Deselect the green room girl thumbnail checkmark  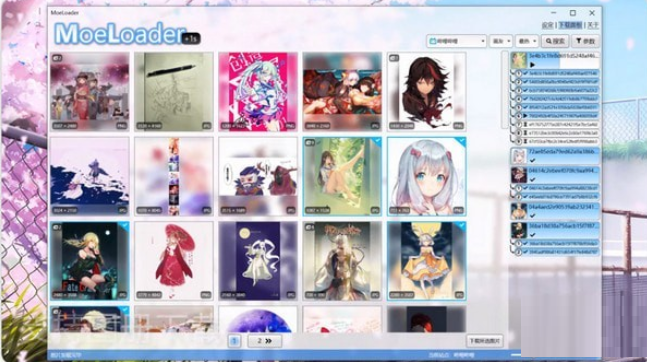click(x=377, y=142)
